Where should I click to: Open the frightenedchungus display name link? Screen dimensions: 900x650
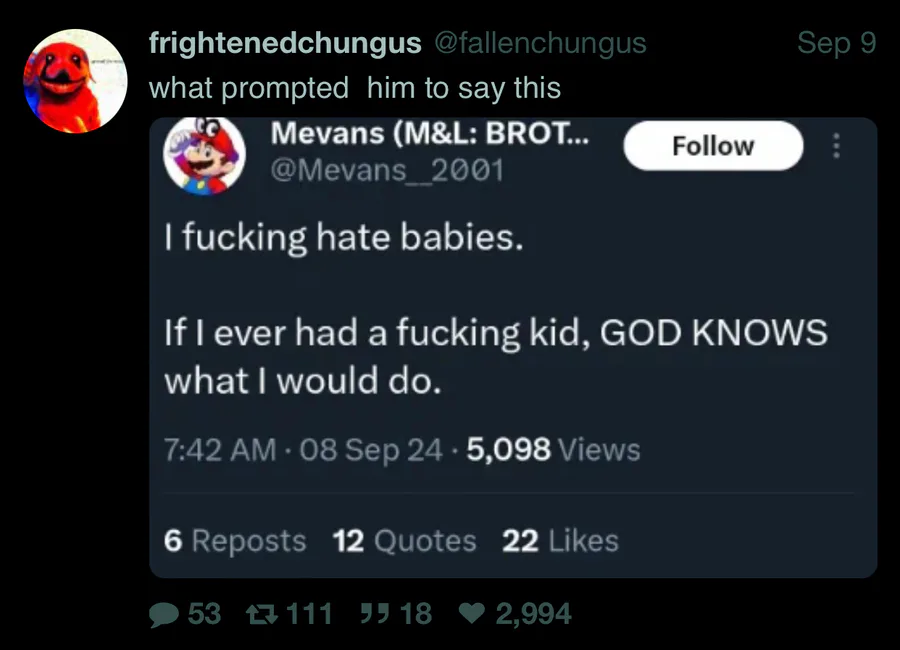click(284, 43)
